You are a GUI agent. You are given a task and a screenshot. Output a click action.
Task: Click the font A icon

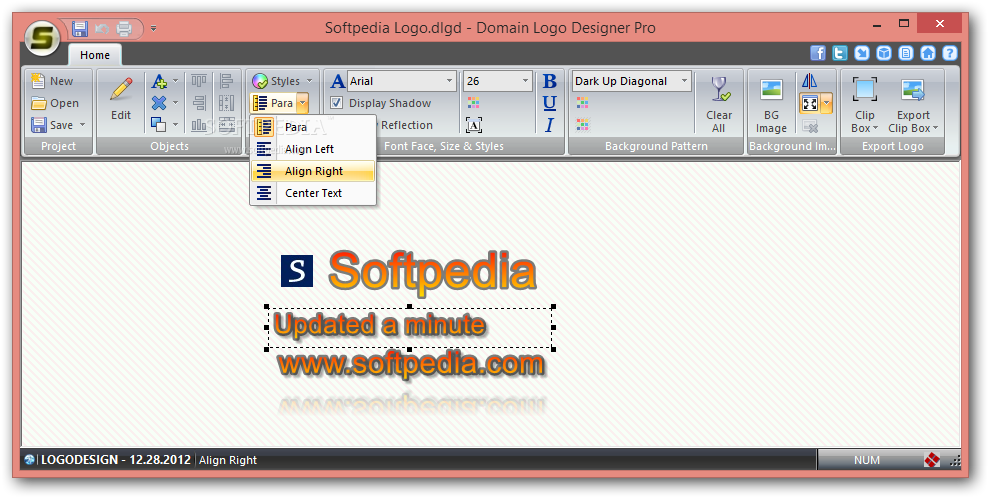click(x=337, y=81)
